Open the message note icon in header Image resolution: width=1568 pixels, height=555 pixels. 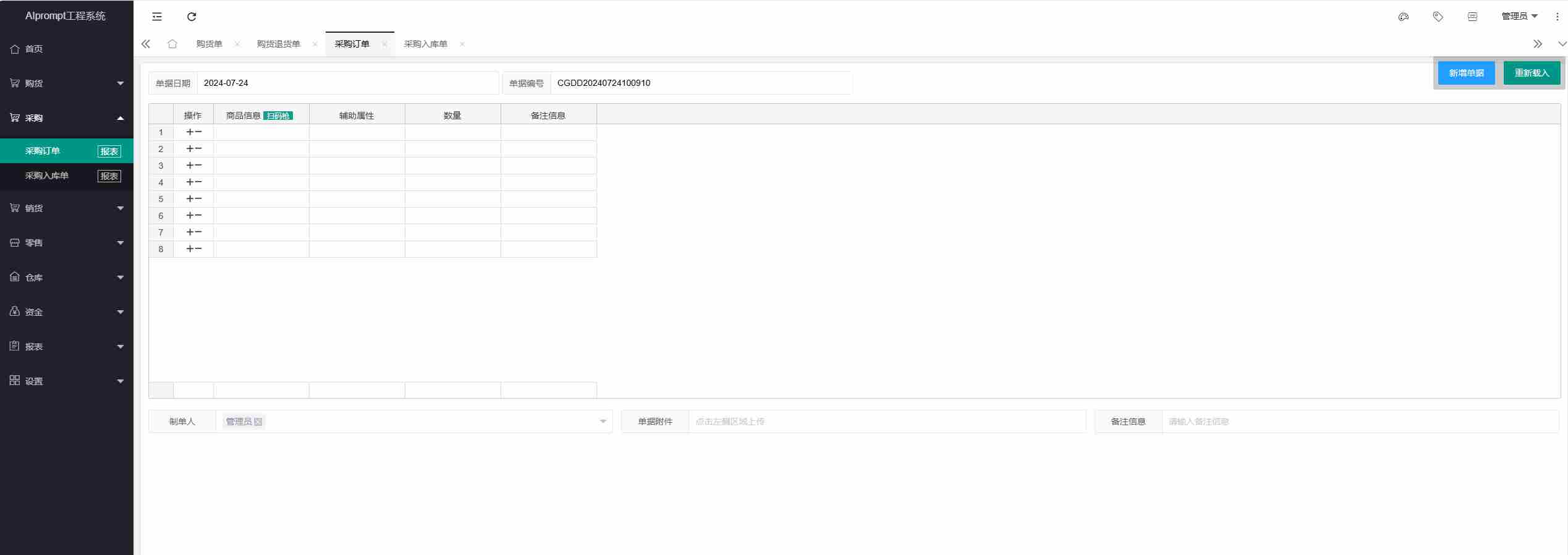[x=1472, y=17]
